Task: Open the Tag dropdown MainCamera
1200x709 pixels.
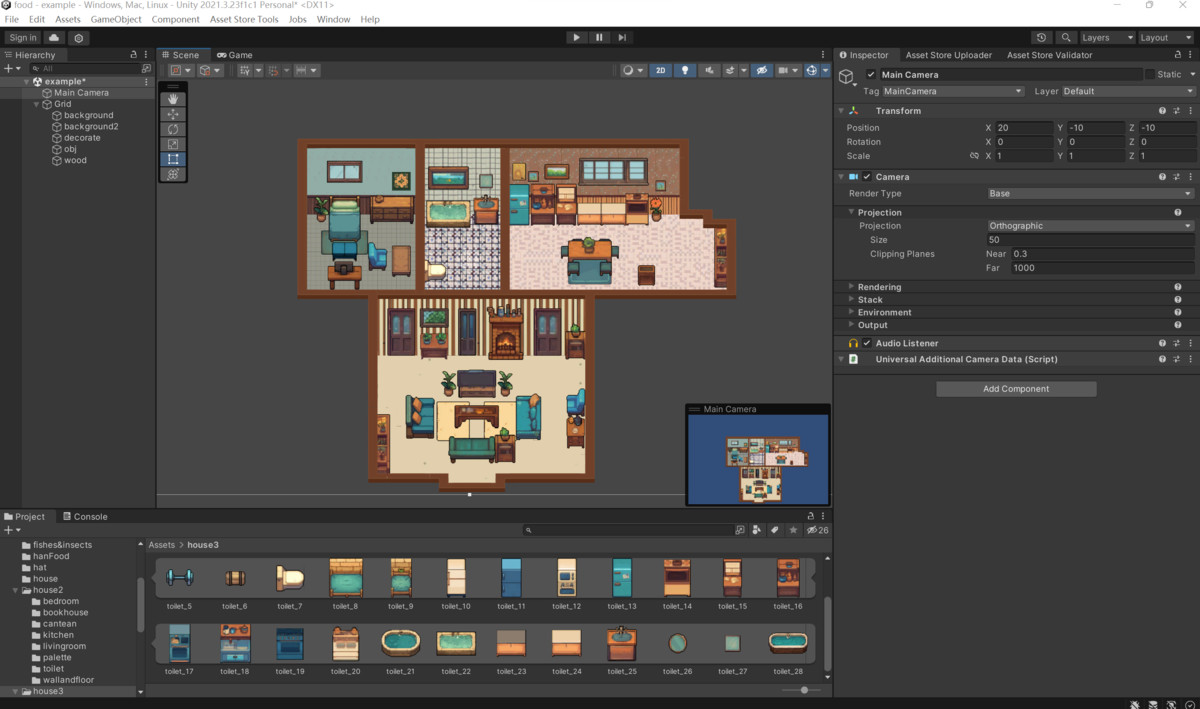Action: tap(953, 91)
